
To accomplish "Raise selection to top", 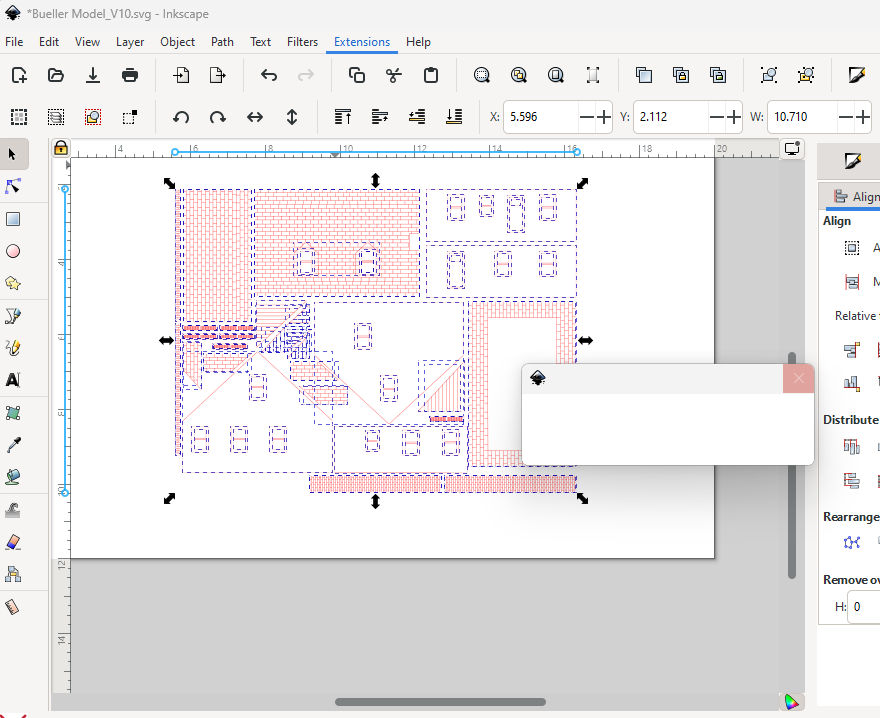I will [343, 117].
